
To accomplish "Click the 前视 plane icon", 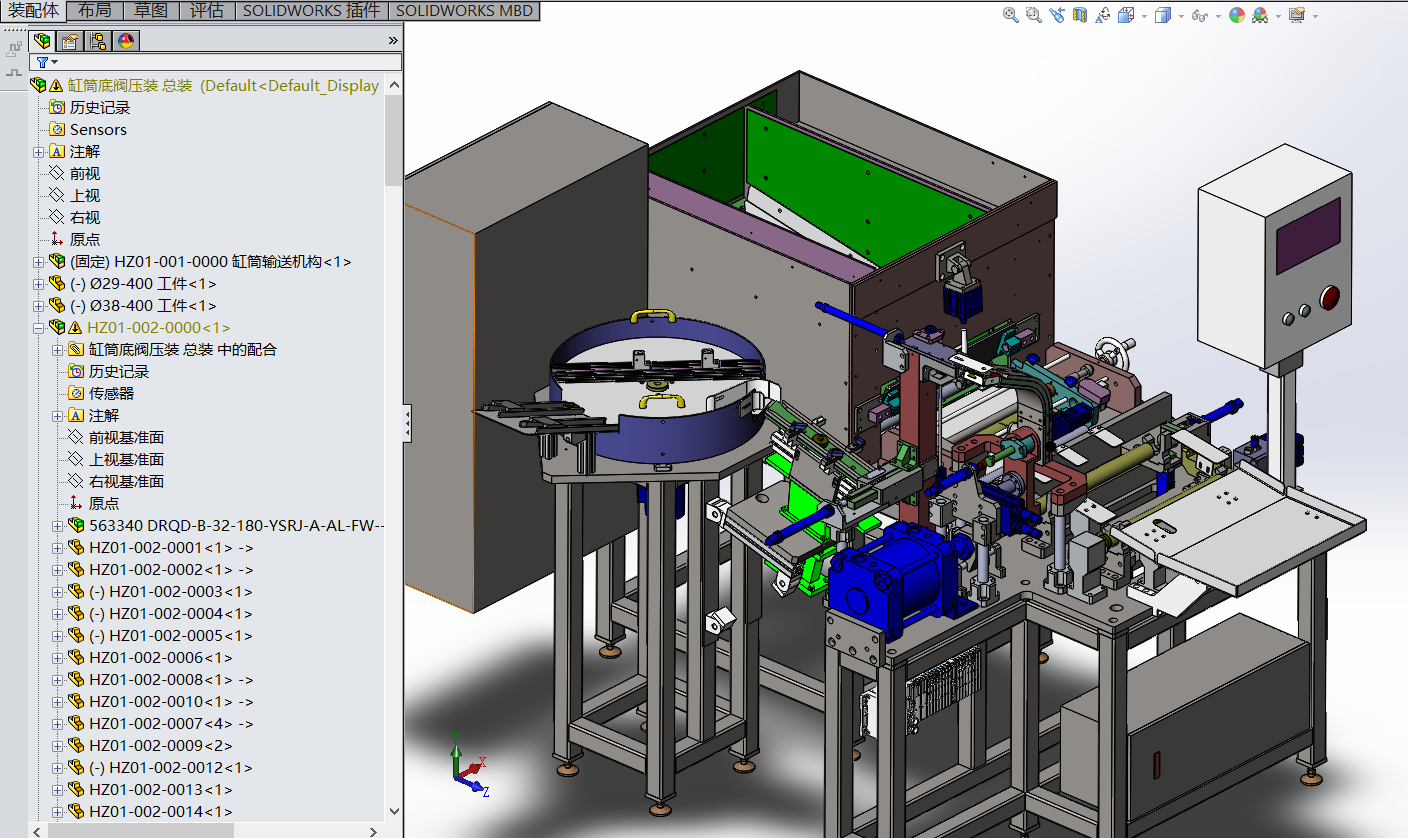I will (x=57, y=173).
